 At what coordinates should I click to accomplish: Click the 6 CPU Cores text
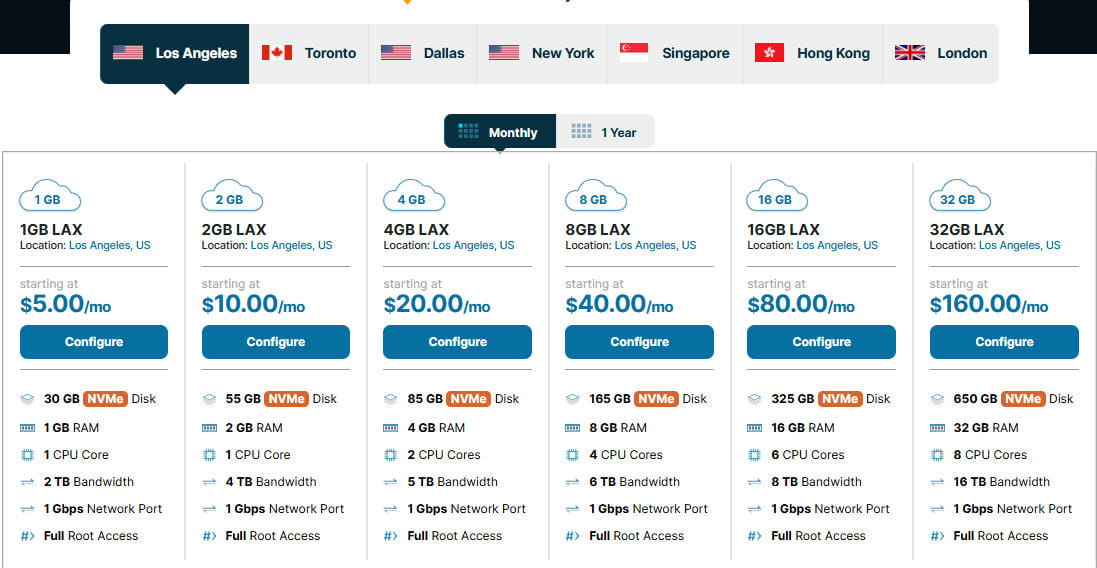pos(808,455)
